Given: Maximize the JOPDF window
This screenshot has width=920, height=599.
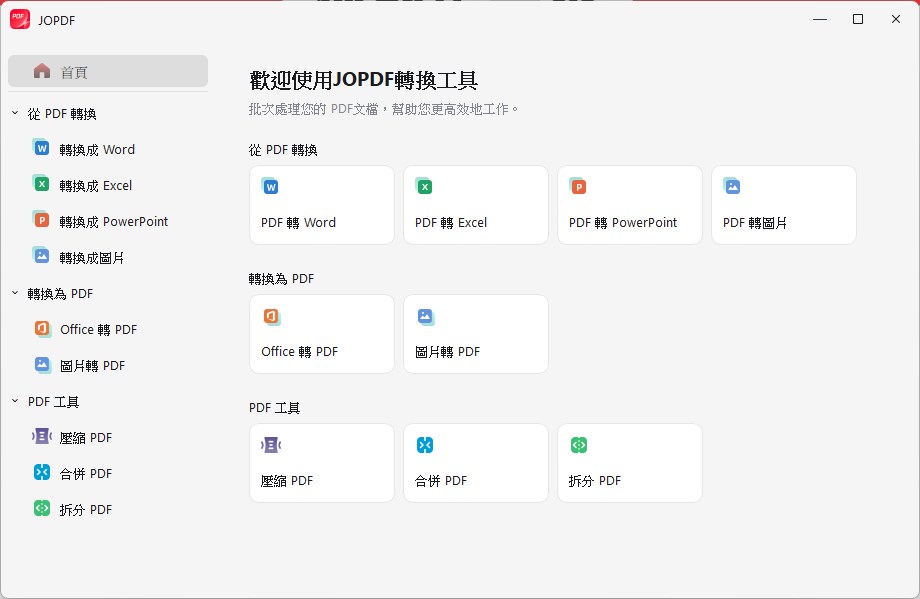Looking at the screenshot, I should tap(858, 19).
